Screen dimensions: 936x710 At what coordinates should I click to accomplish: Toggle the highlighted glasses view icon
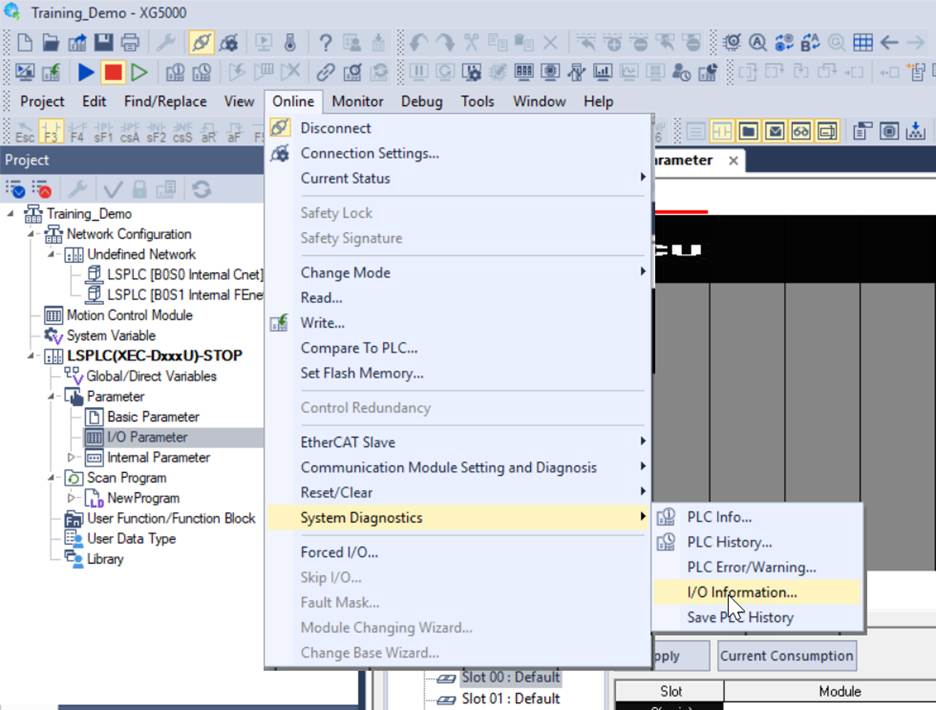[801, 131]
